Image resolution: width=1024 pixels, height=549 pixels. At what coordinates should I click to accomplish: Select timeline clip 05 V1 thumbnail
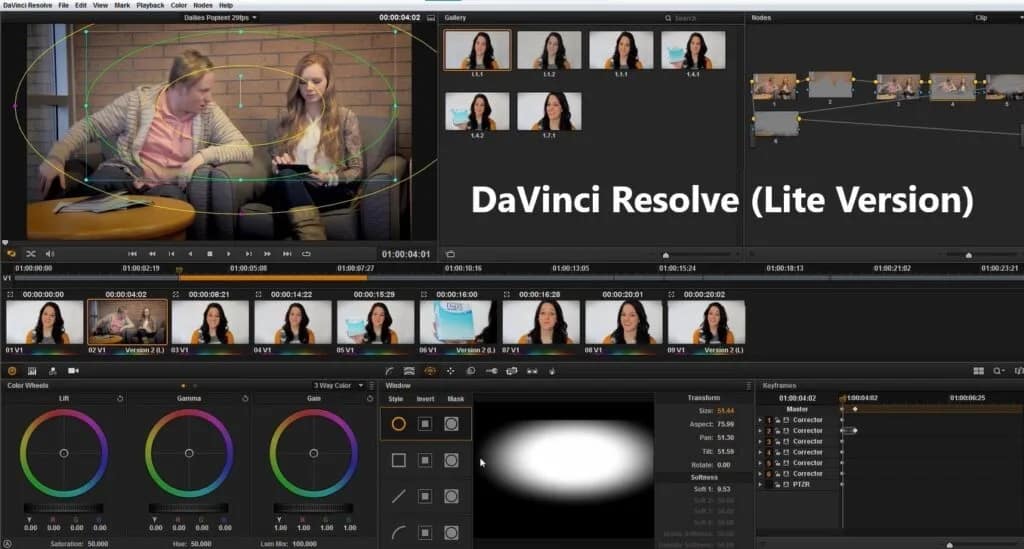coord(375,322)
